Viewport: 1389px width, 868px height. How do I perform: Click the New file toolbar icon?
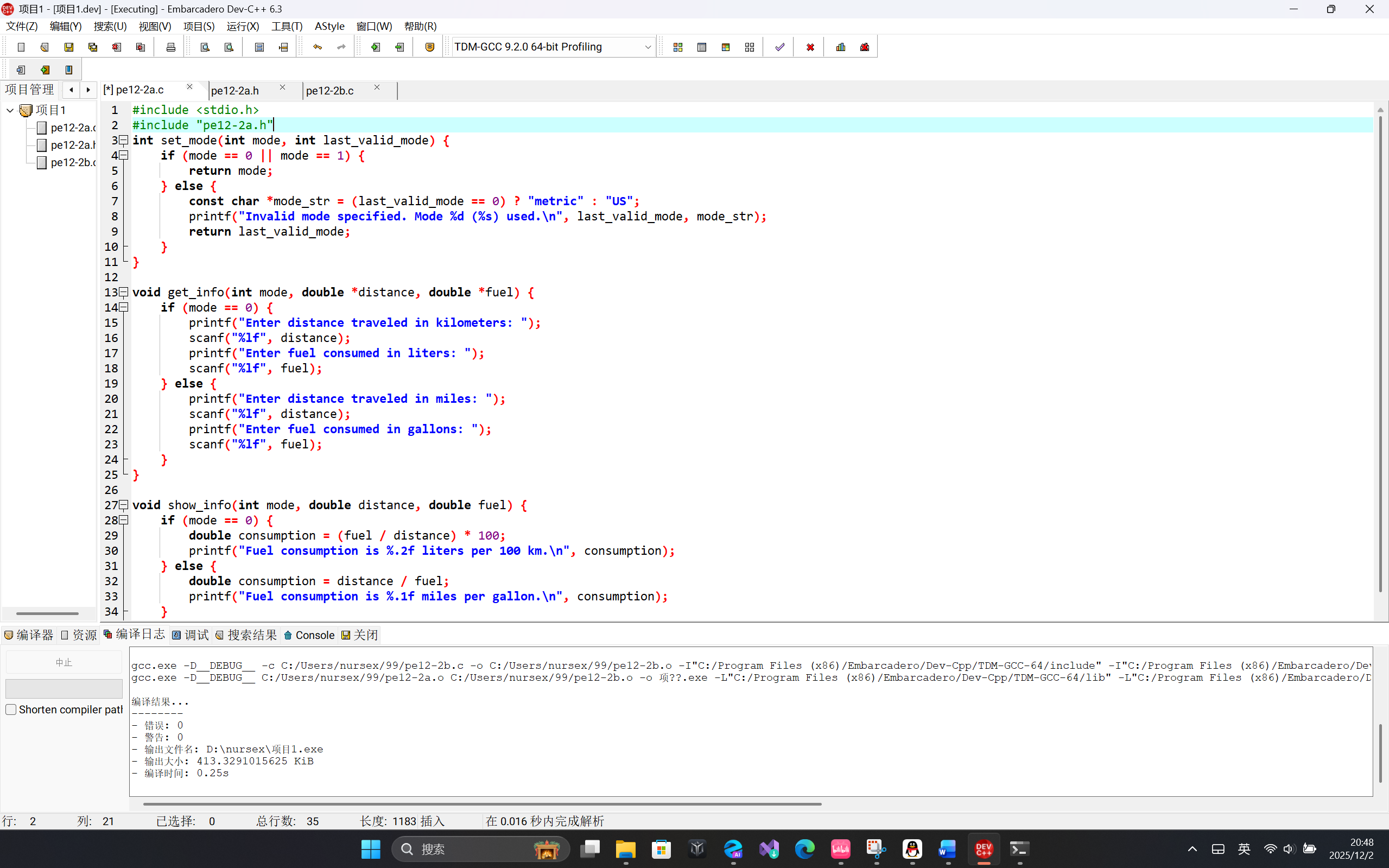[21, 47]
